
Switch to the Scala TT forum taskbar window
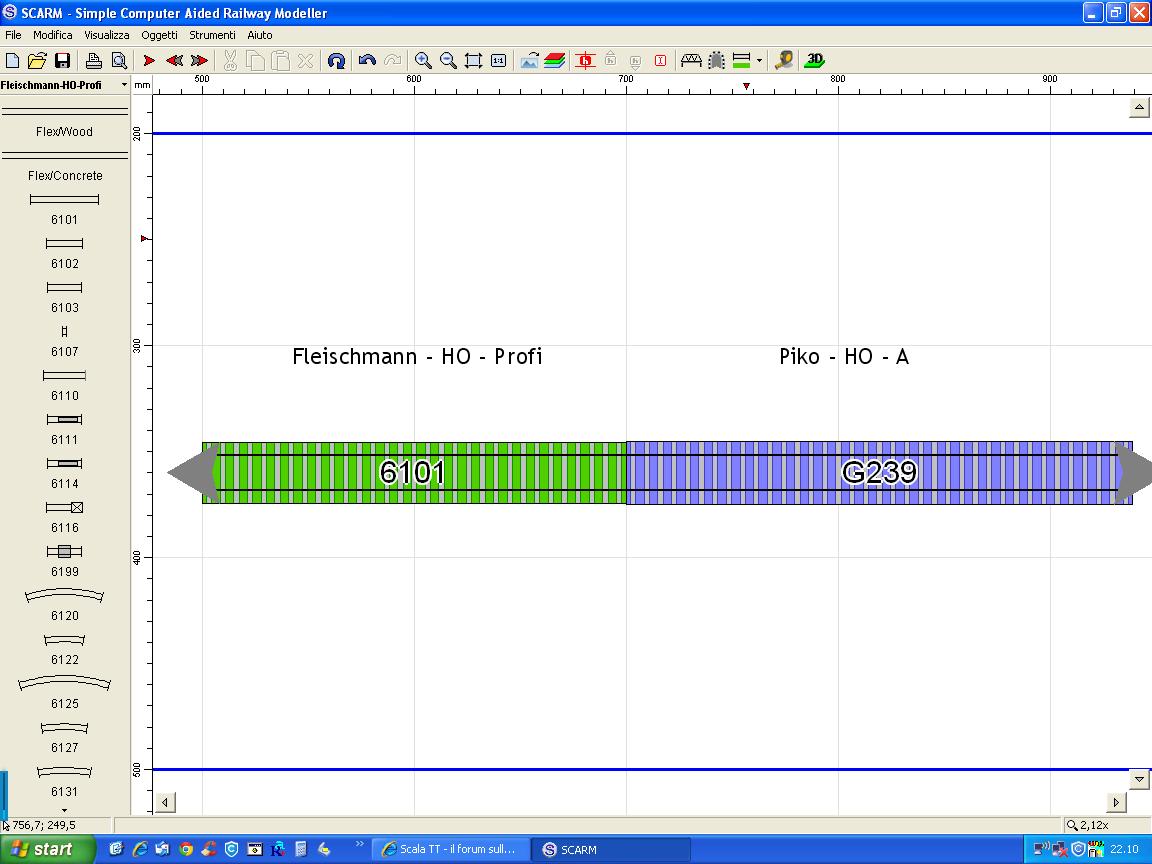pyautogui.click(x=449, y=849)
